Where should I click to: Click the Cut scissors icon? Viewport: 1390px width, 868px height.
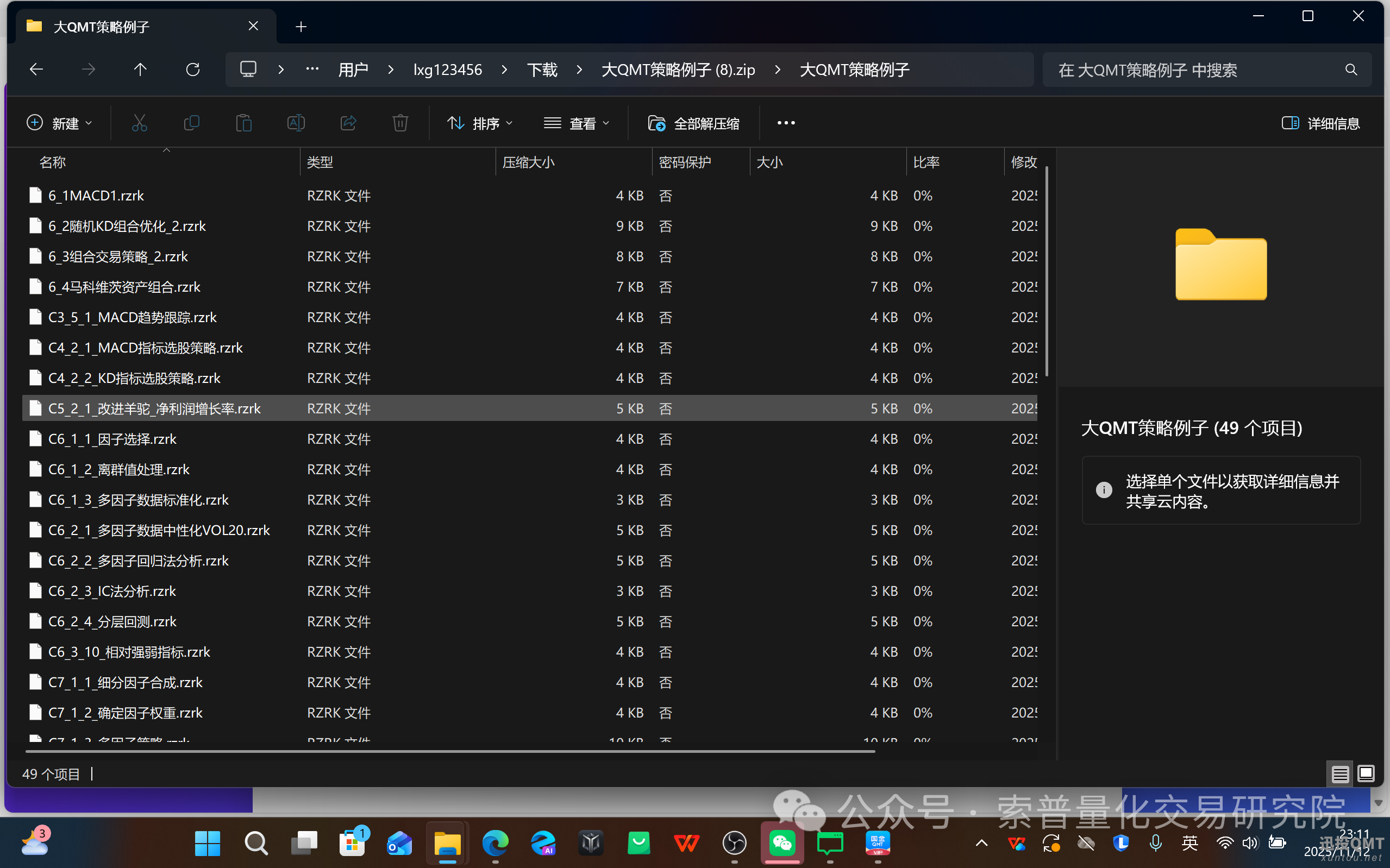click(x=140, y=123)
